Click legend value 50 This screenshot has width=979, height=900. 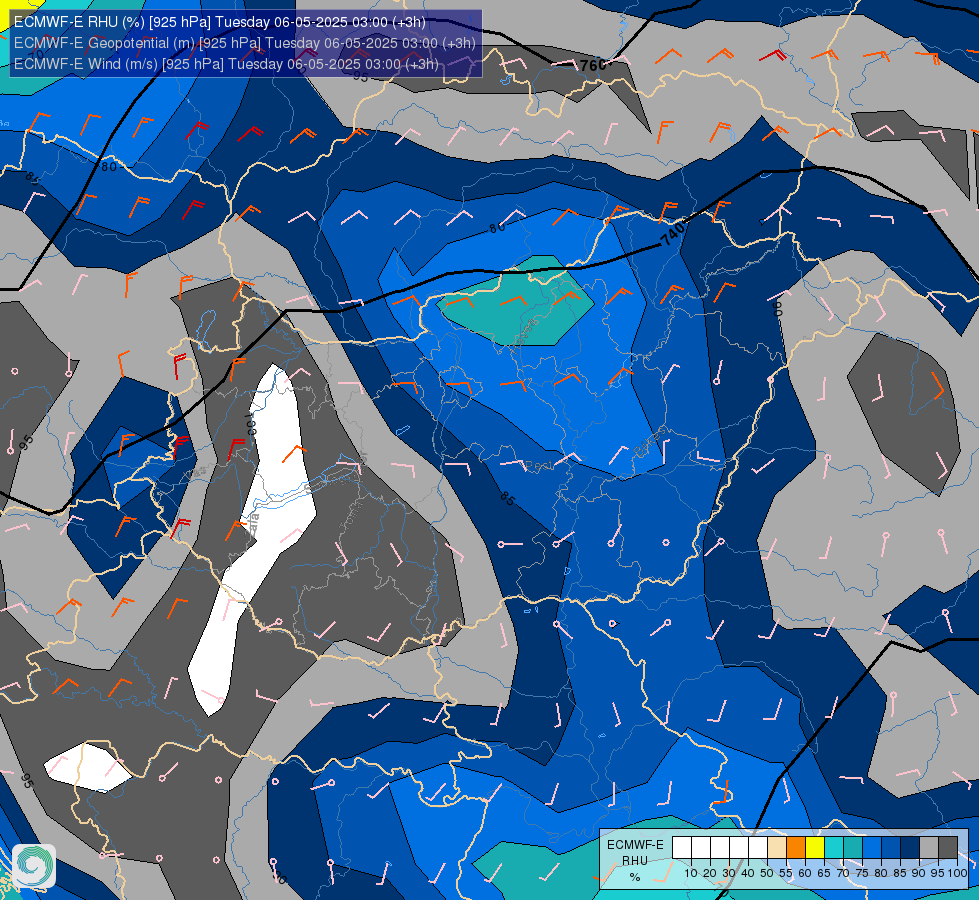[767, 873]
